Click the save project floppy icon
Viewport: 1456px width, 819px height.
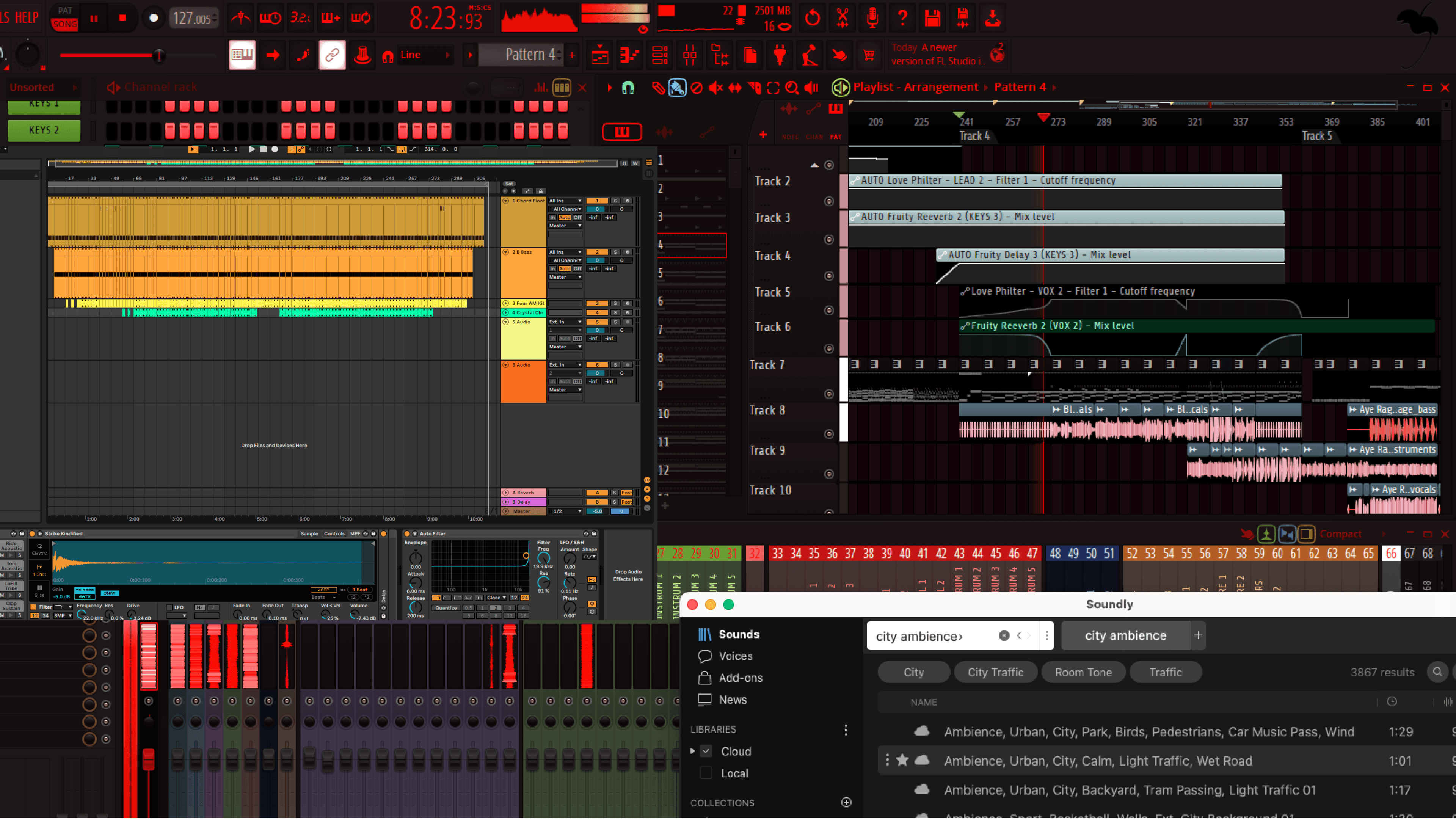click(933, 18)
